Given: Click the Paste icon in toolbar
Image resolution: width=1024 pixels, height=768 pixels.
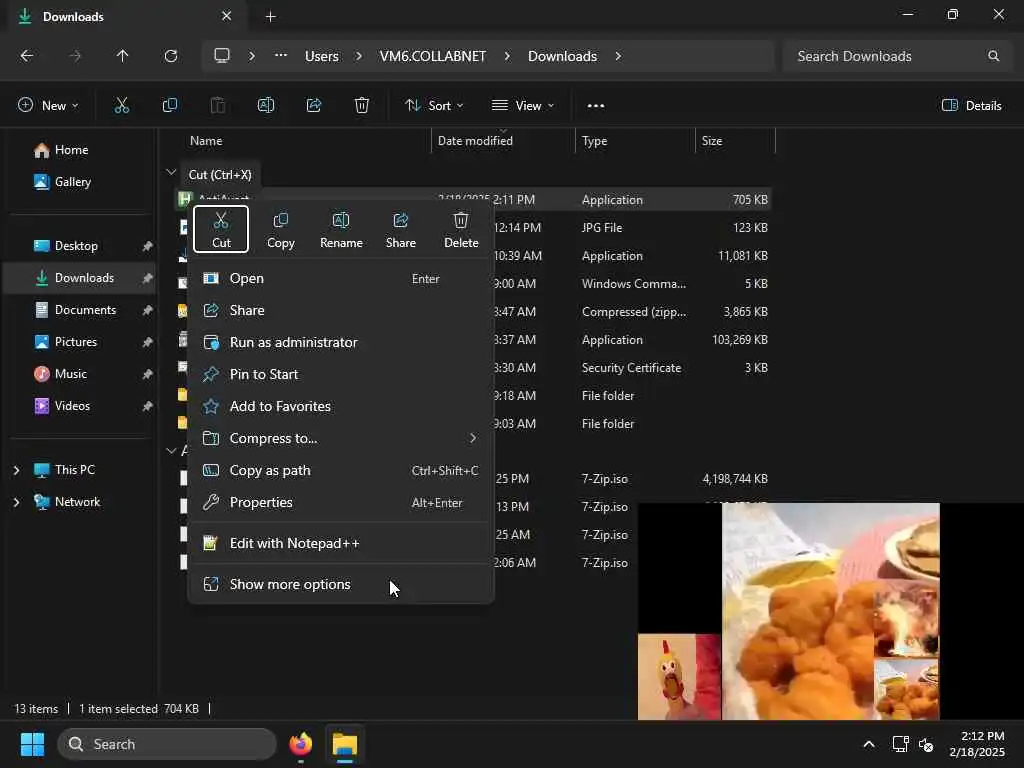Looking at the screenshot, I should 217,105.
